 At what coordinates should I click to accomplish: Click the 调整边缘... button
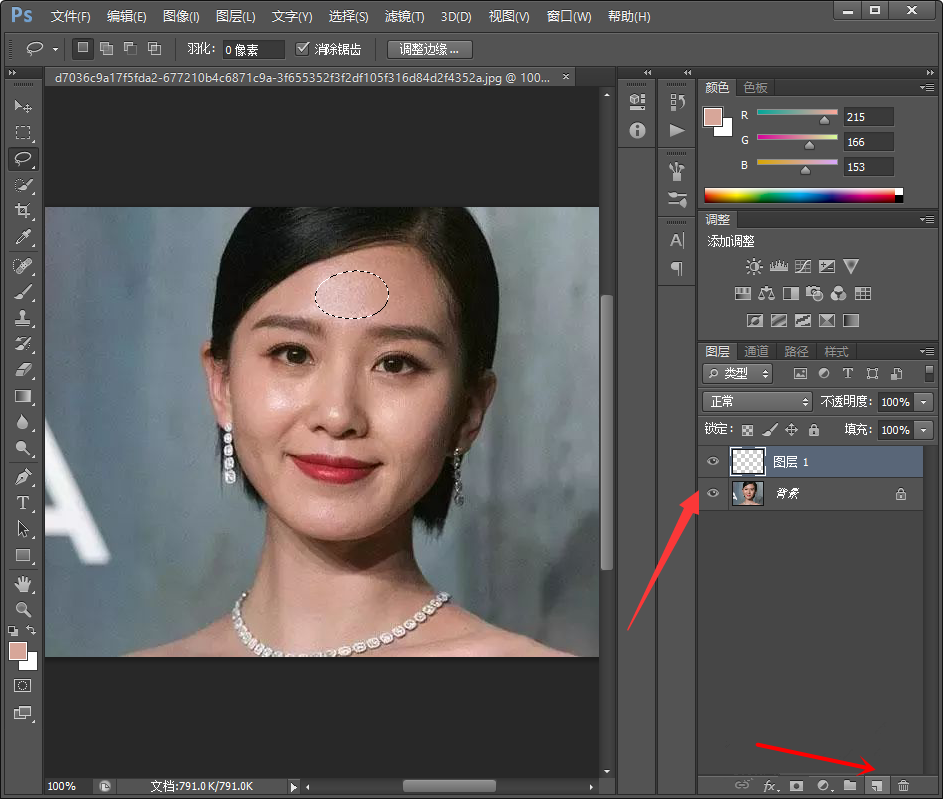[x=429, y=48]
